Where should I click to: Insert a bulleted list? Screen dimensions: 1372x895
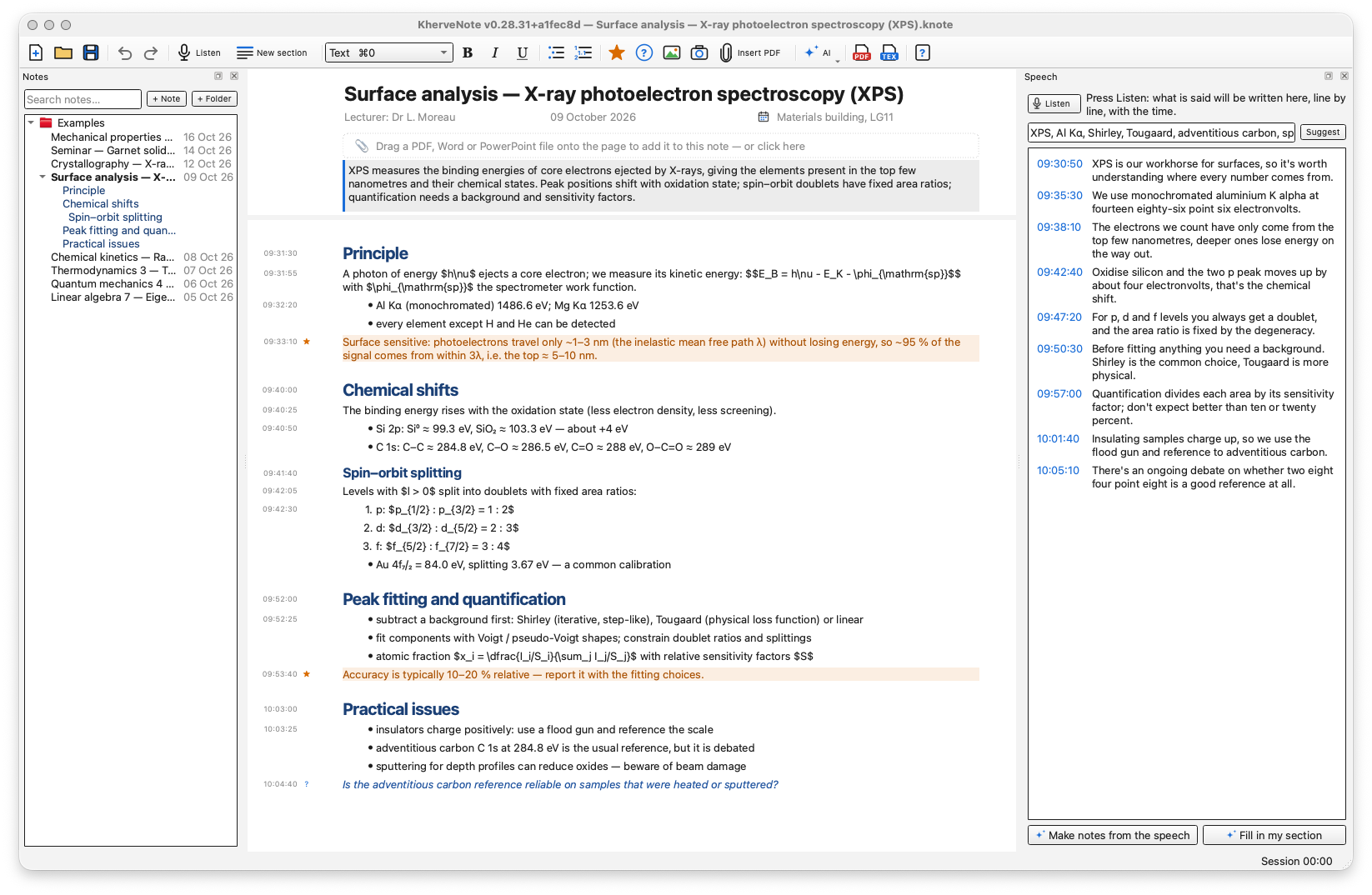(x=556, y=52)
